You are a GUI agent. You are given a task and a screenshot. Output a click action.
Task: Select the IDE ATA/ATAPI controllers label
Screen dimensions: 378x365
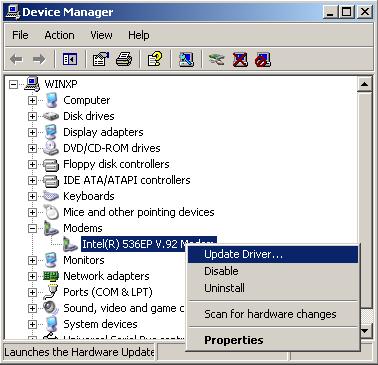(127, 180)
